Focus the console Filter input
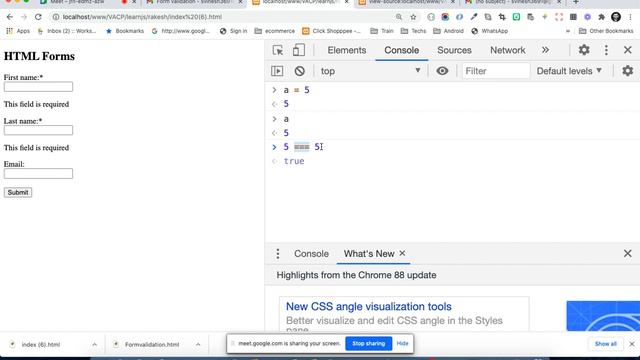640x360 pixels. click(496, 71)
